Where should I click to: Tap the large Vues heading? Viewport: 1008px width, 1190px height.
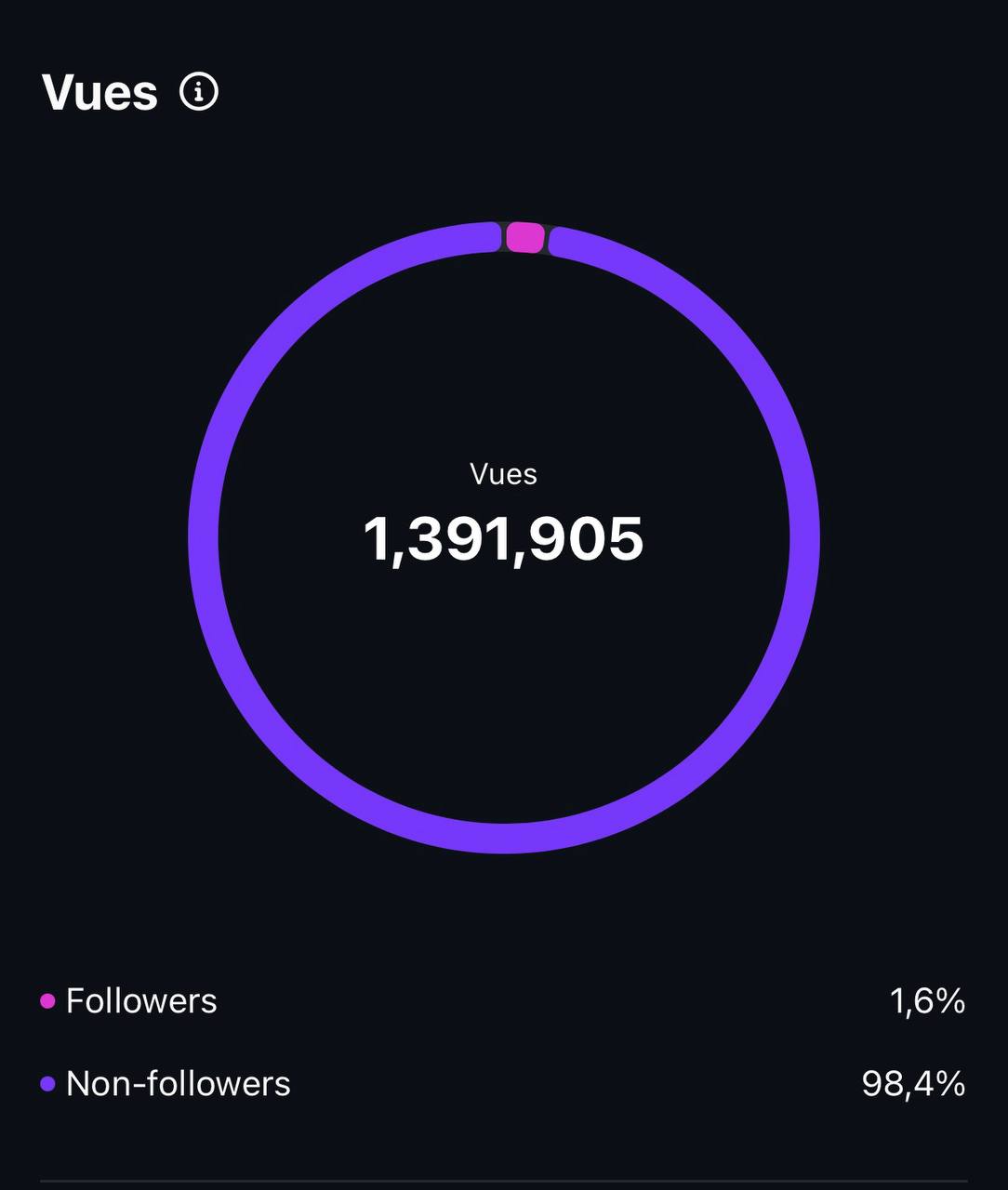[x=100, y=92]
